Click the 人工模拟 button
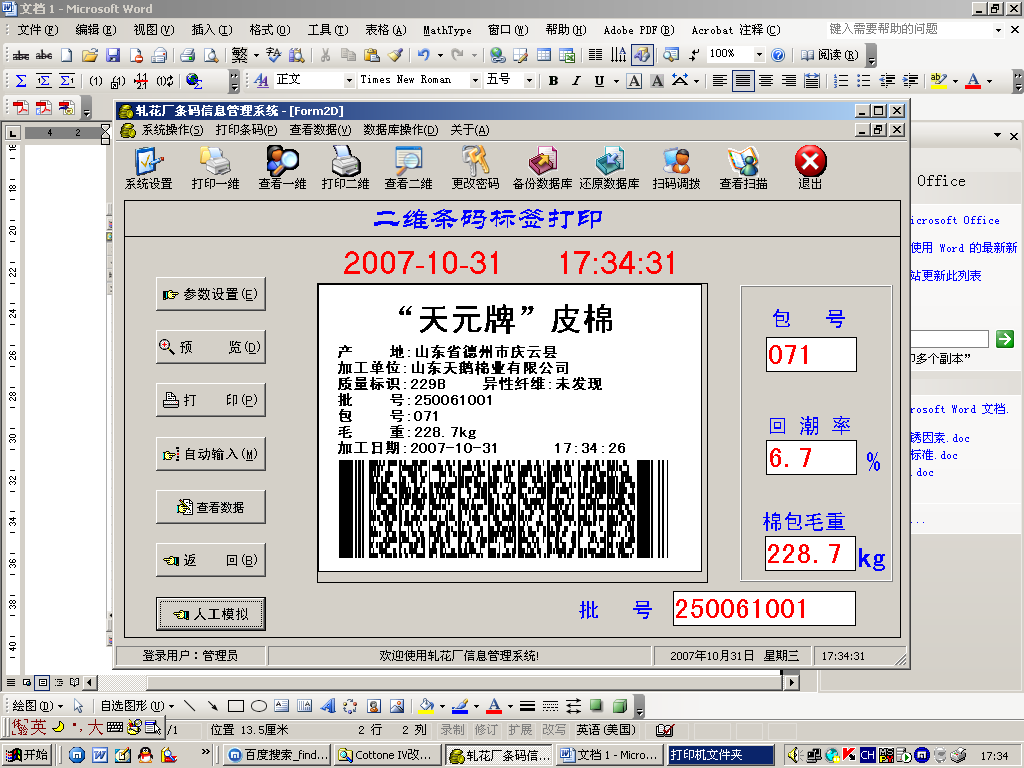Image resolution: width=1024 pixels, height=768 pixels. point(210,614)
